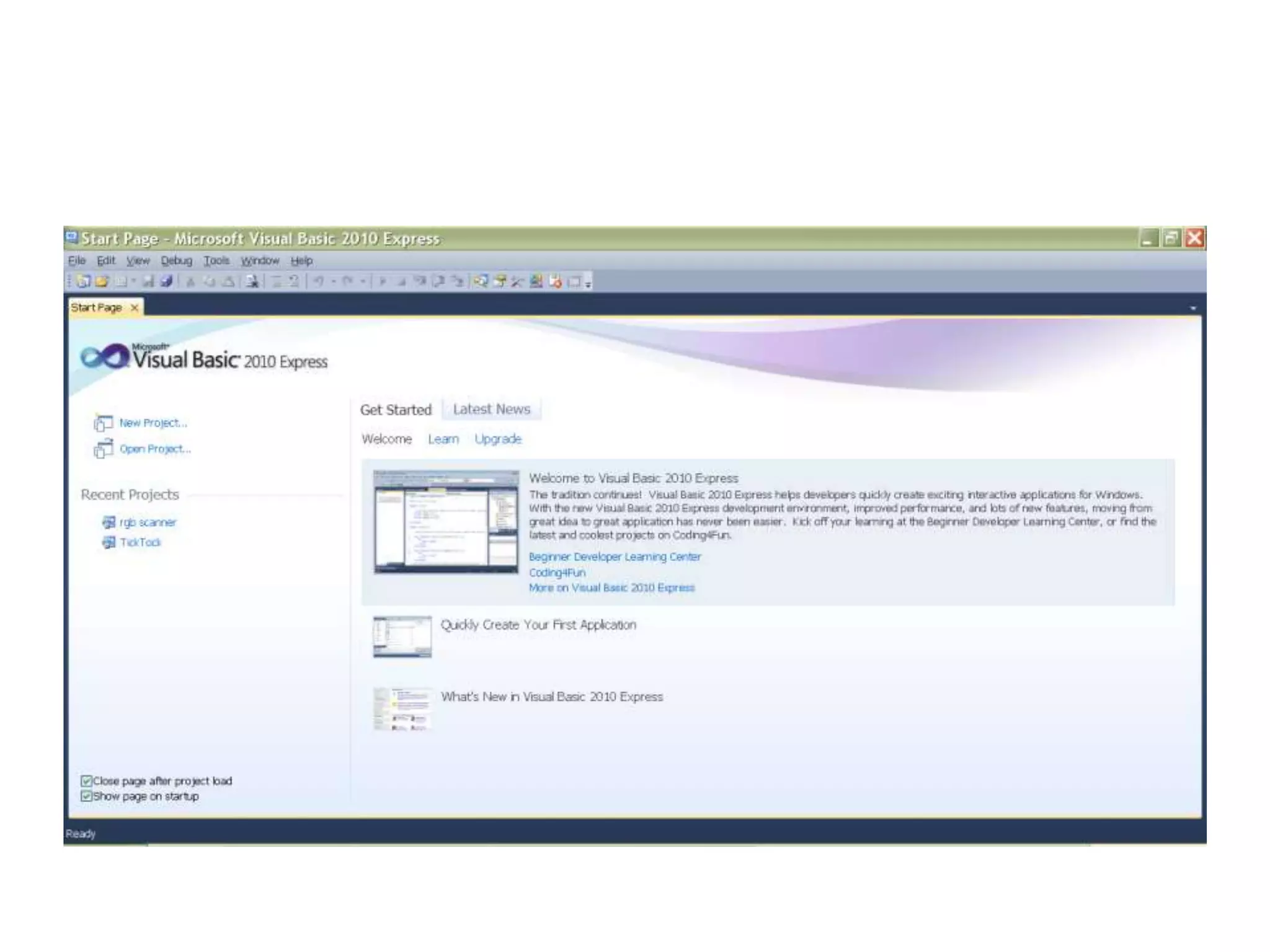The width and height of the screenshot is (1270, 952).
Task: Open the Toolbox via hammer-wrench icon
Action: click(518, 282)
